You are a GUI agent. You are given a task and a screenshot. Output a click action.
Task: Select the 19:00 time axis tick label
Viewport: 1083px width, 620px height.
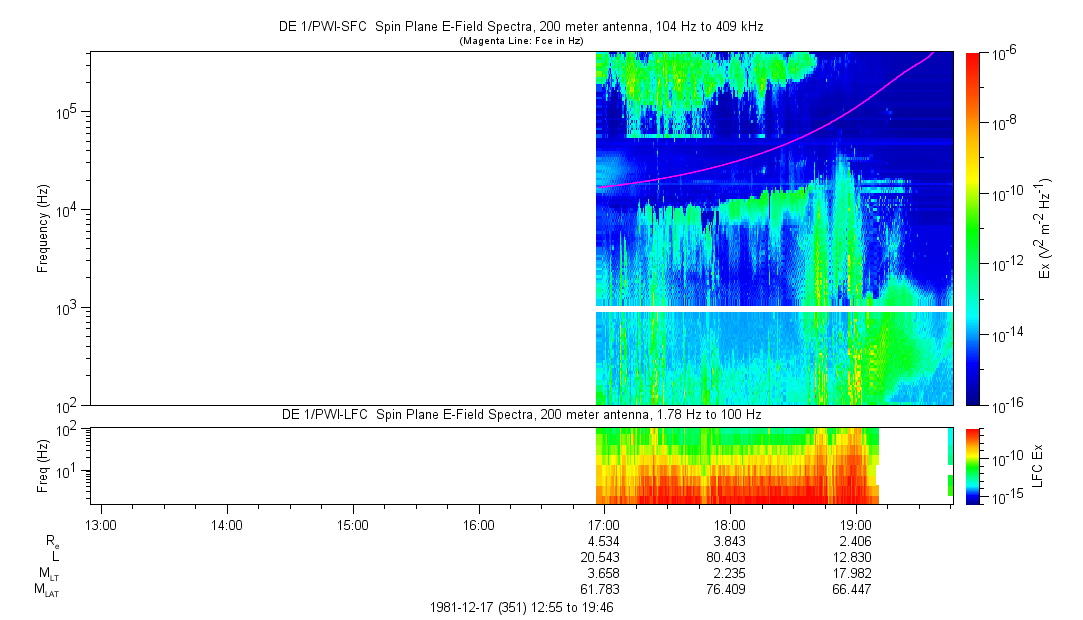pyautogui.click(x=856, y=524)
